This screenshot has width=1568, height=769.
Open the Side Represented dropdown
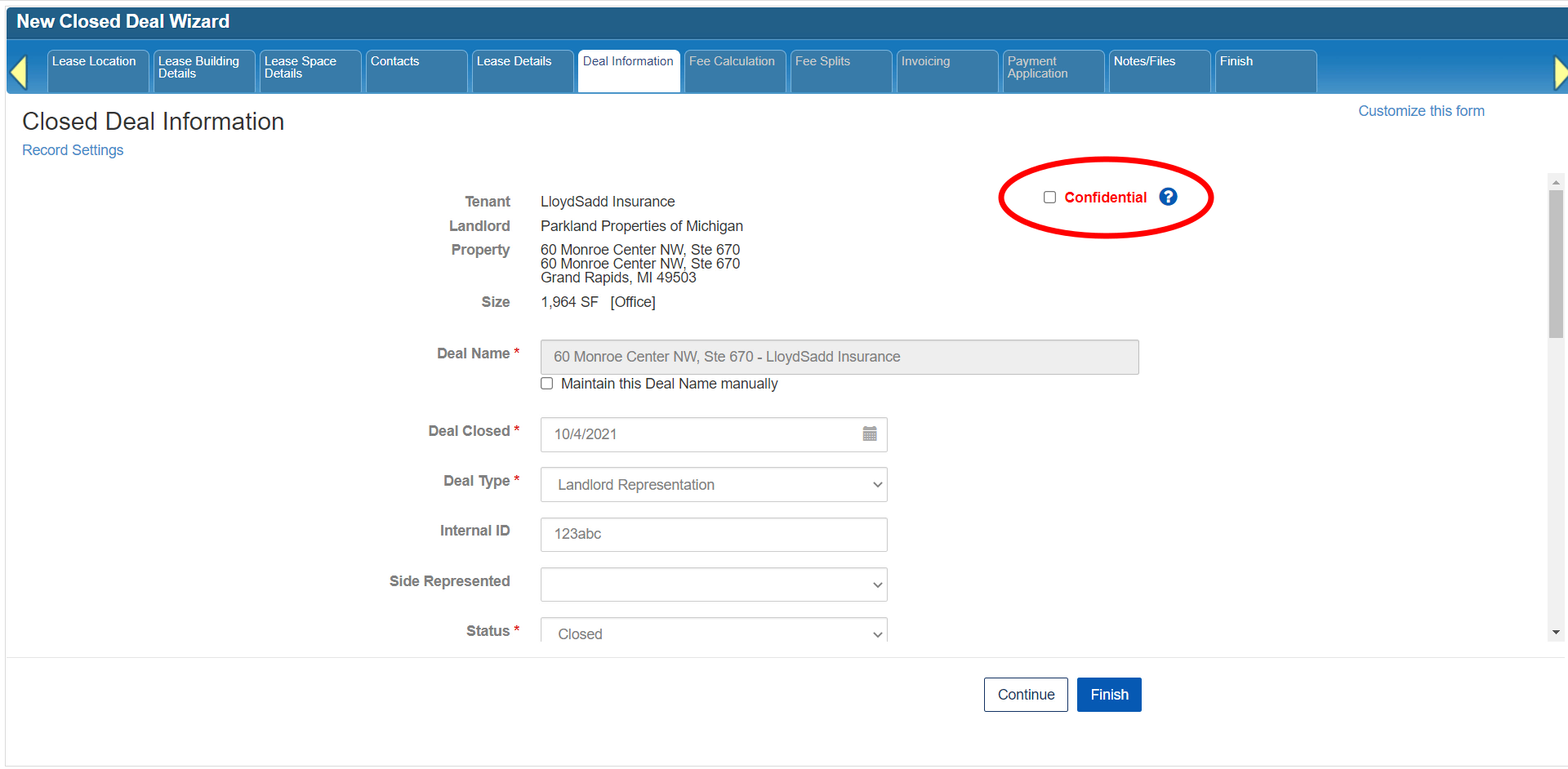(x=713, y=585)
